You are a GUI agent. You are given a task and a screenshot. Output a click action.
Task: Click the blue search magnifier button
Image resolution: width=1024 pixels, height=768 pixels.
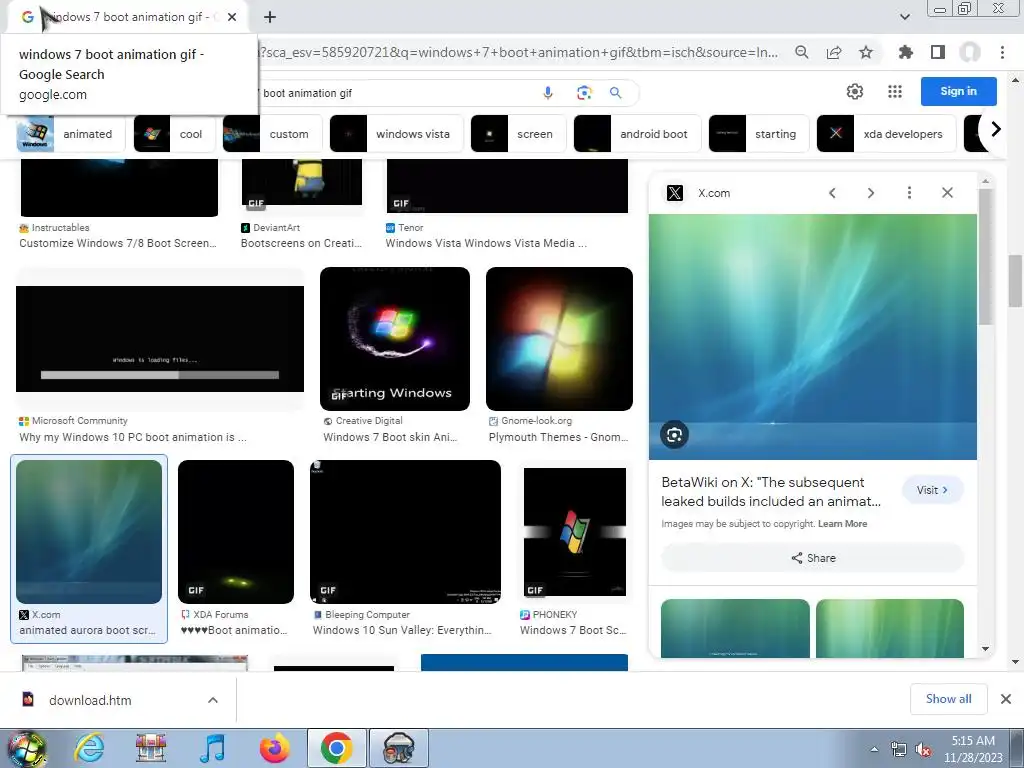[615, 93]
